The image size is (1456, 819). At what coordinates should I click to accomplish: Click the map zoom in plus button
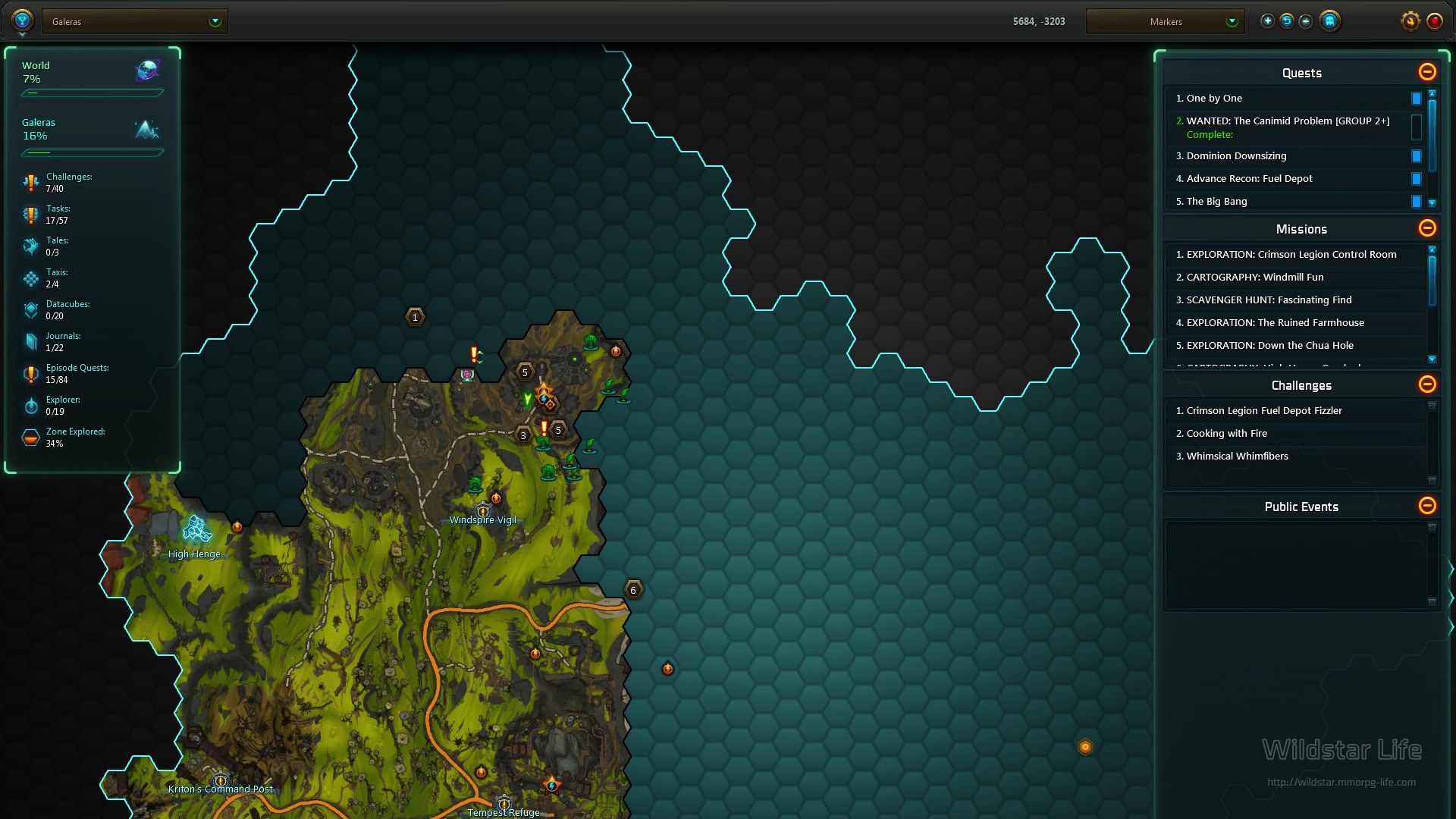point(1267,21)
